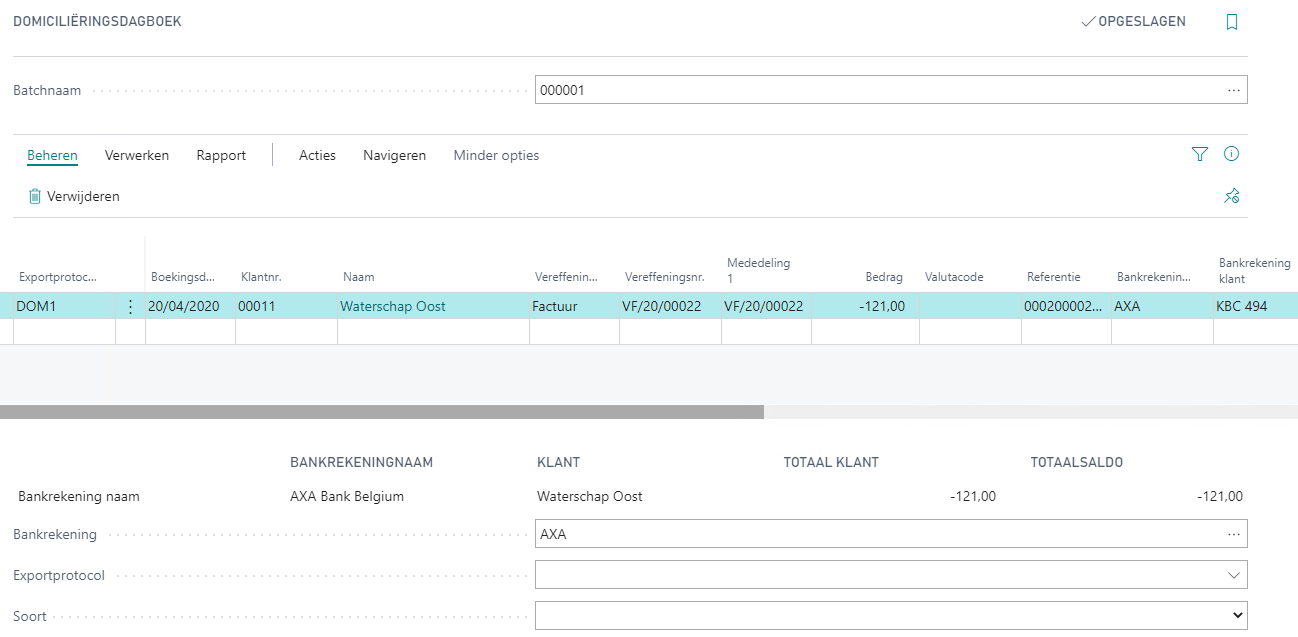Screen dimensions: 1298x637
Task: Show the info factbox icon
Action: (1231, 154)
